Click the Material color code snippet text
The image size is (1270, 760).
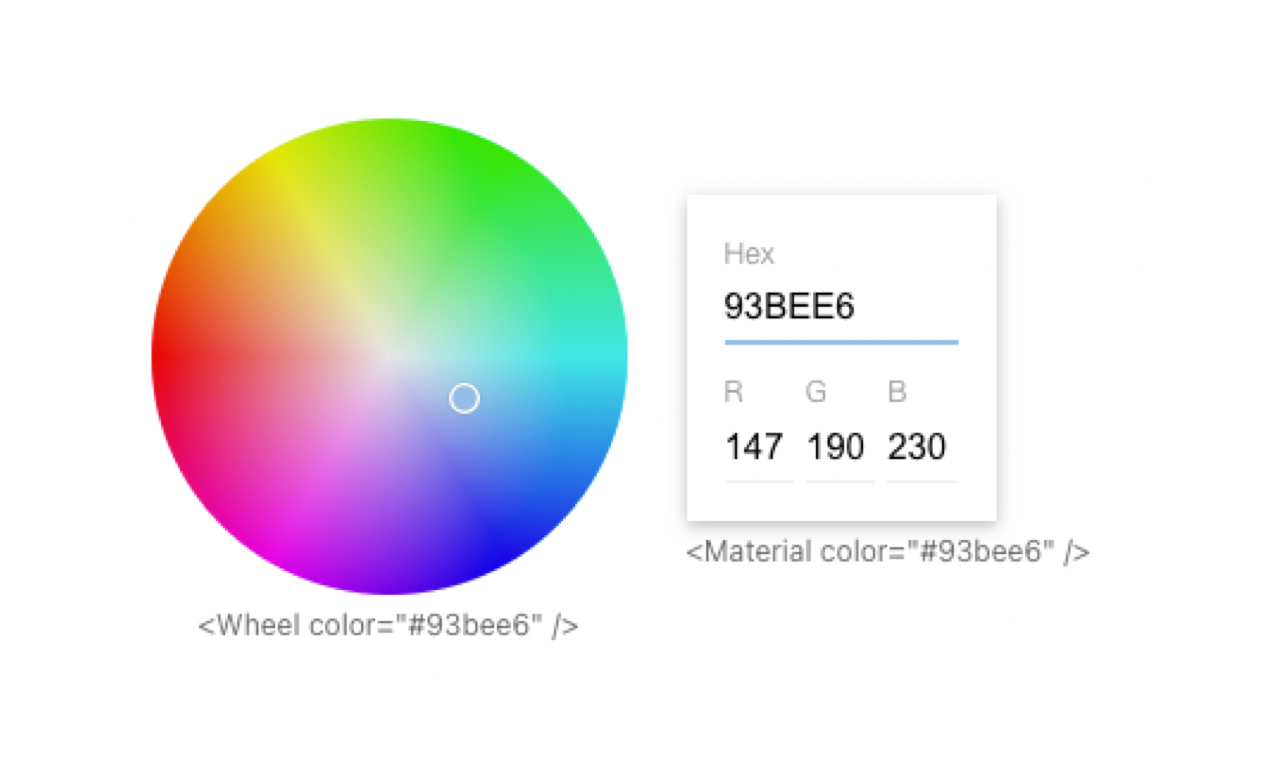click(x=888, y=551)
